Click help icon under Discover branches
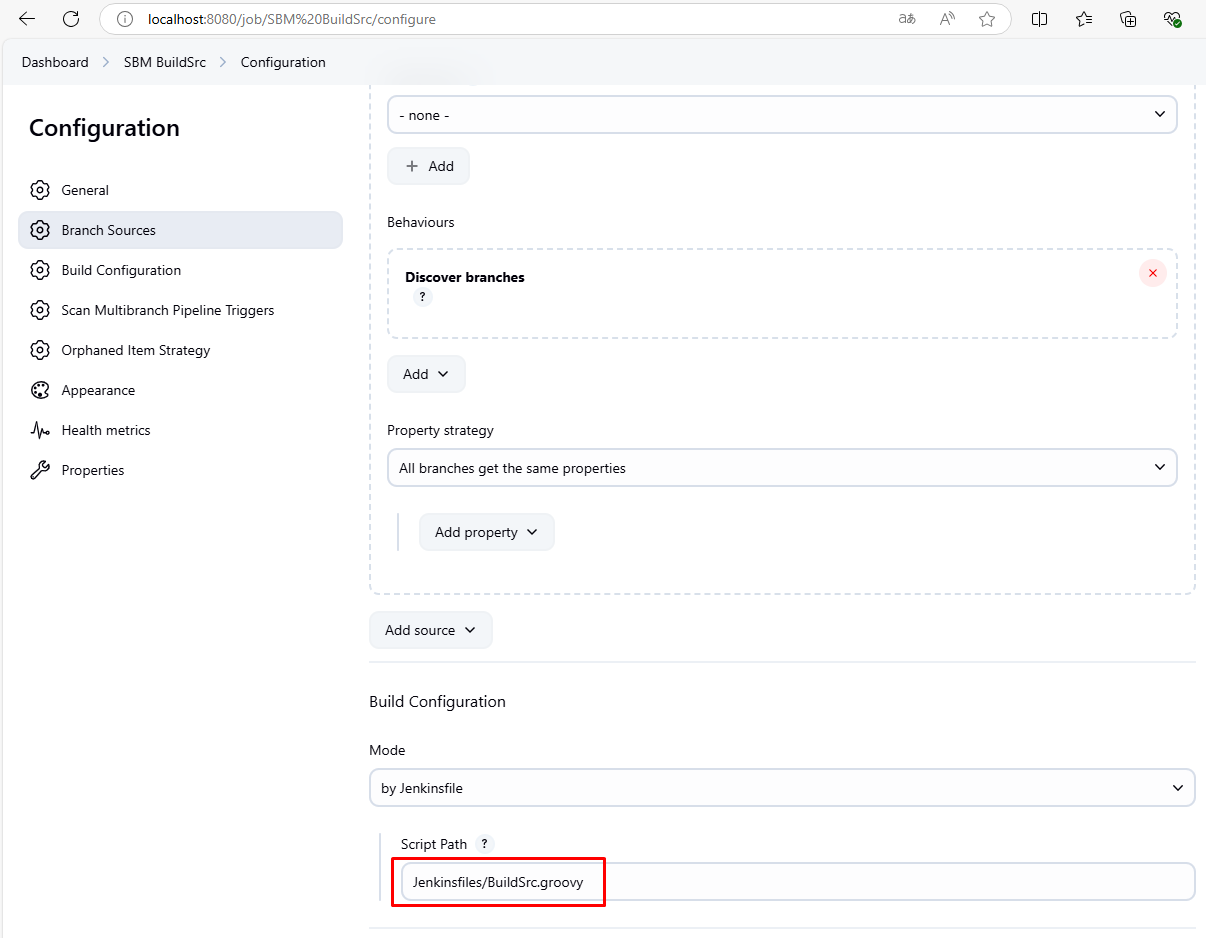 click(422, 297)
